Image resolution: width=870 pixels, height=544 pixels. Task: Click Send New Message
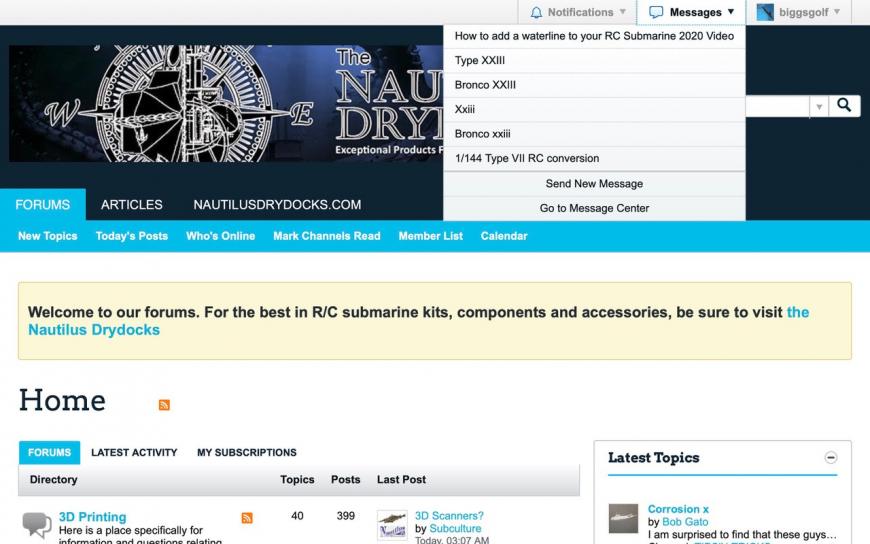[x=594, y=184]
